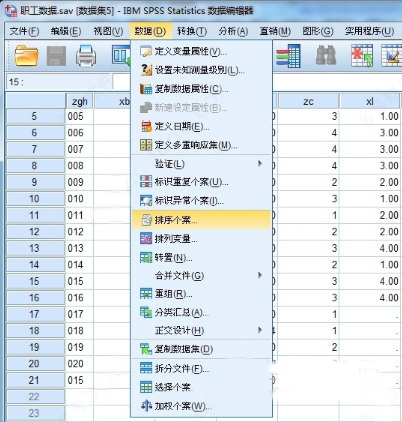Open the 图形(G) menu
The width and height of the screenshot is (402, 422).
[317, 31]
